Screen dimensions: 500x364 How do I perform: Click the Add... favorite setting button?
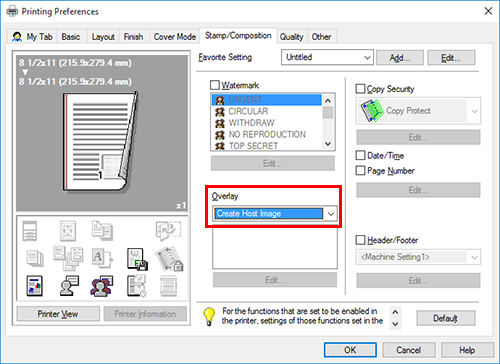pos(400,58)
